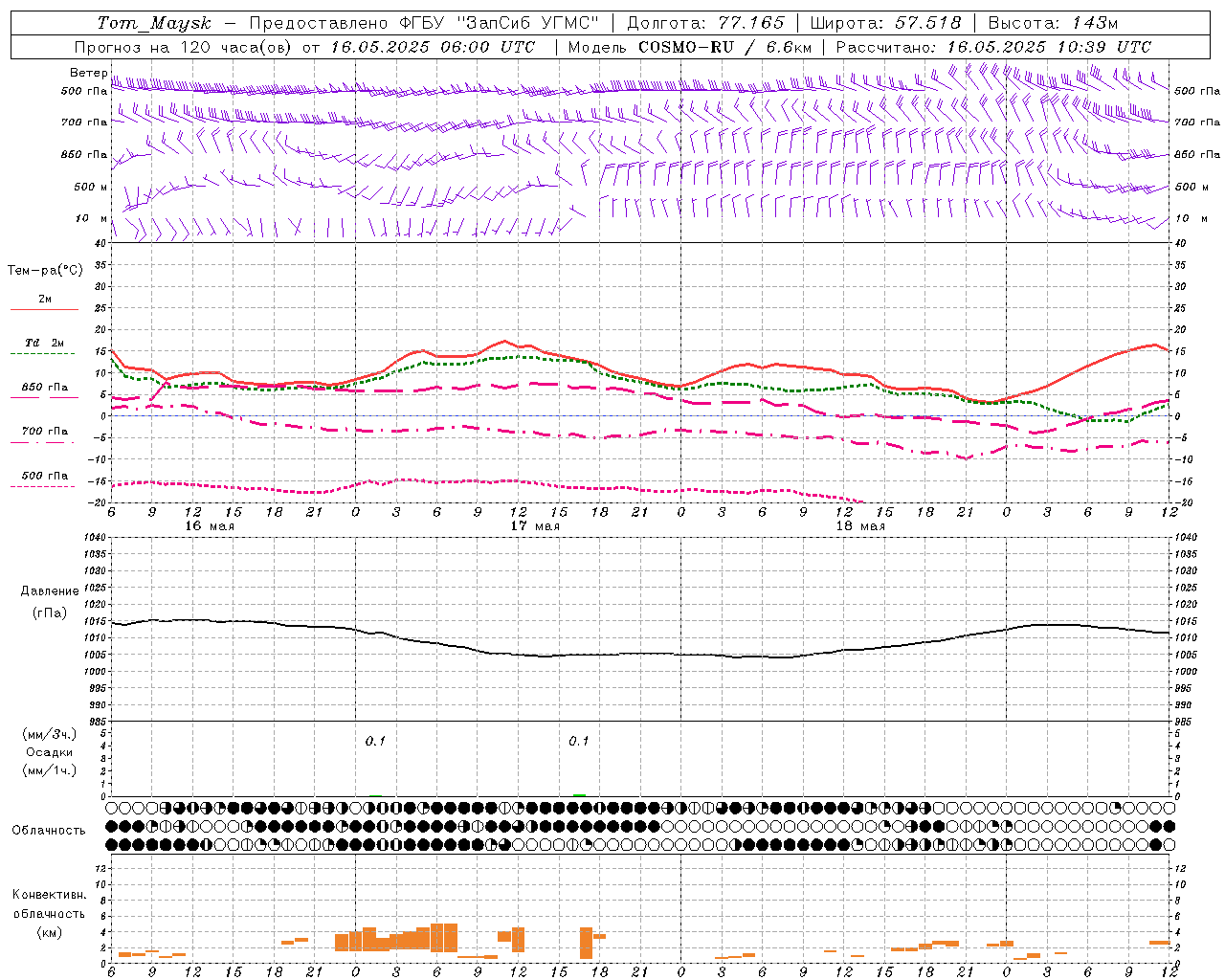Click the Td 2м legend entry
The height and width of the screenshot is (980, 1225).
(x=44, y=343)
